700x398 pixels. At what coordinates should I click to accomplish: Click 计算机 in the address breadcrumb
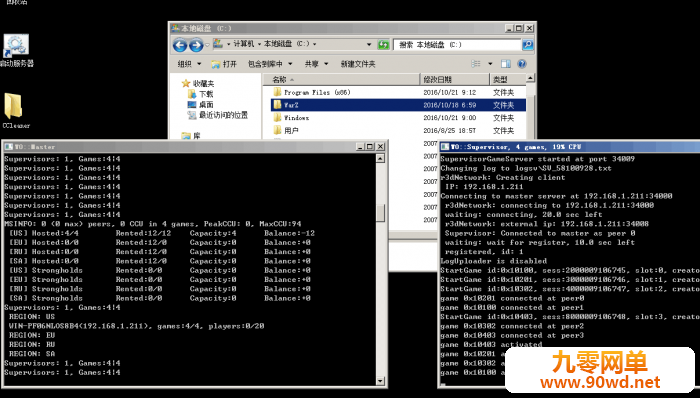(243, 44)
